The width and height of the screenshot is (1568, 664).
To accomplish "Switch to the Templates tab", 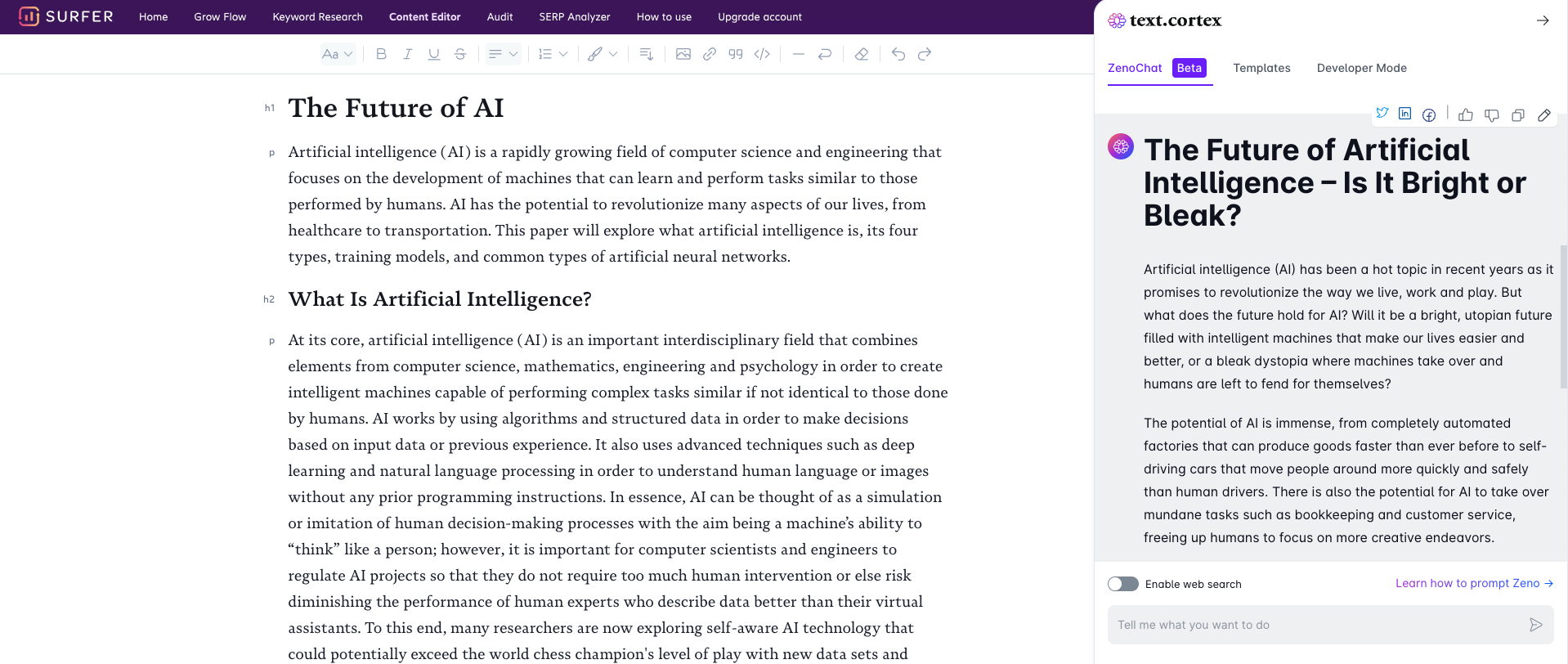I will point(1261,68).
